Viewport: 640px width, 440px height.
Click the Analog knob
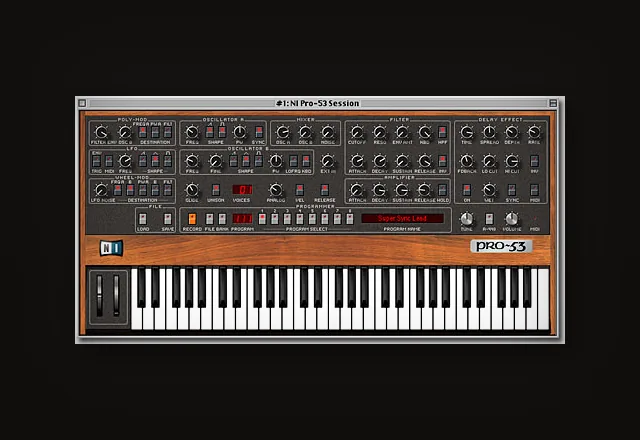coord(276,190)
